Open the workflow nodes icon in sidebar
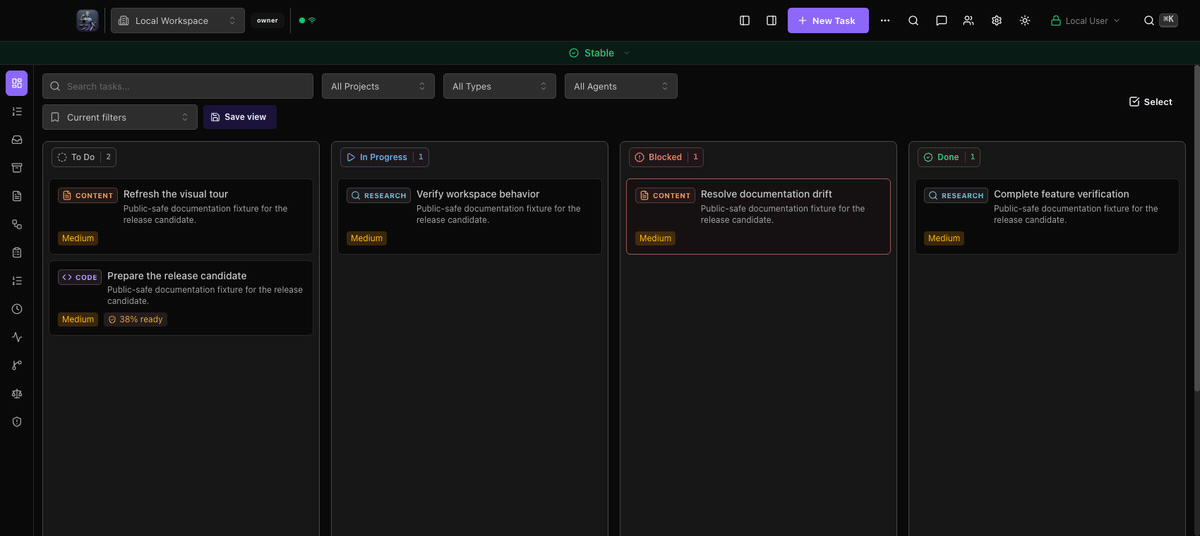 tap(17, 224)
